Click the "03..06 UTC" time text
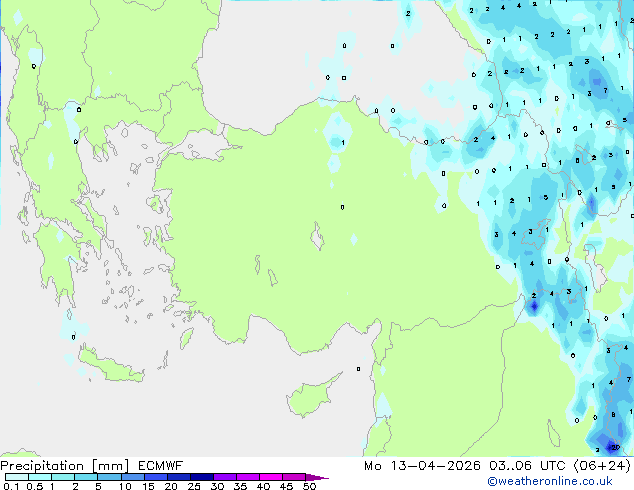This screenshot has height=490, width=634. click(x=527, y=466)
